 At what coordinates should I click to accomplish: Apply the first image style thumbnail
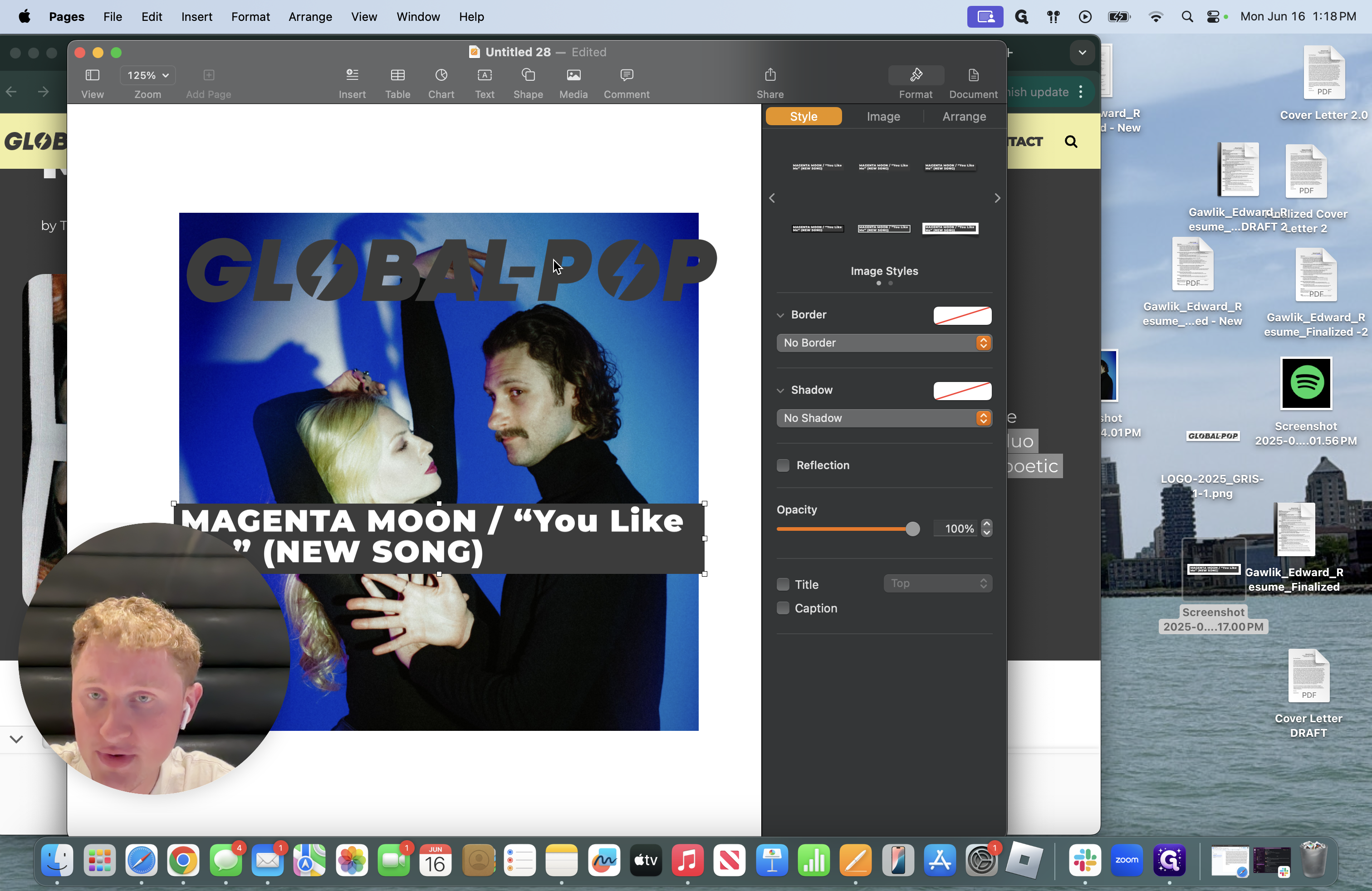tap(817, 166)
